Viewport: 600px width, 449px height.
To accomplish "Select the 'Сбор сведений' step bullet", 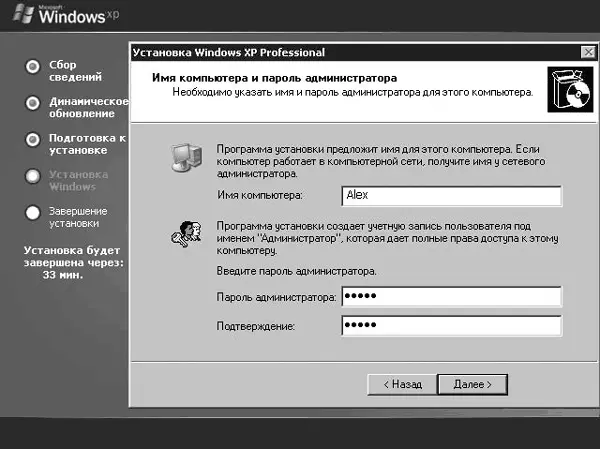I will (33, 66).
